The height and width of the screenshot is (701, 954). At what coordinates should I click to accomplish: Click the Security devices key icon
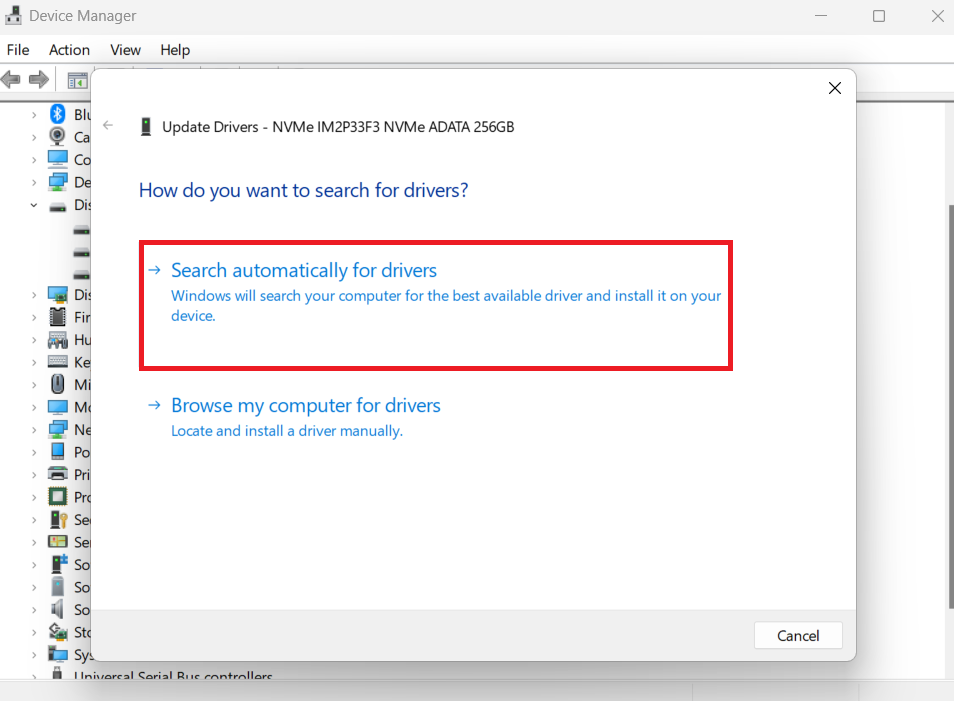pyautogui.click(x=58, y=520)
